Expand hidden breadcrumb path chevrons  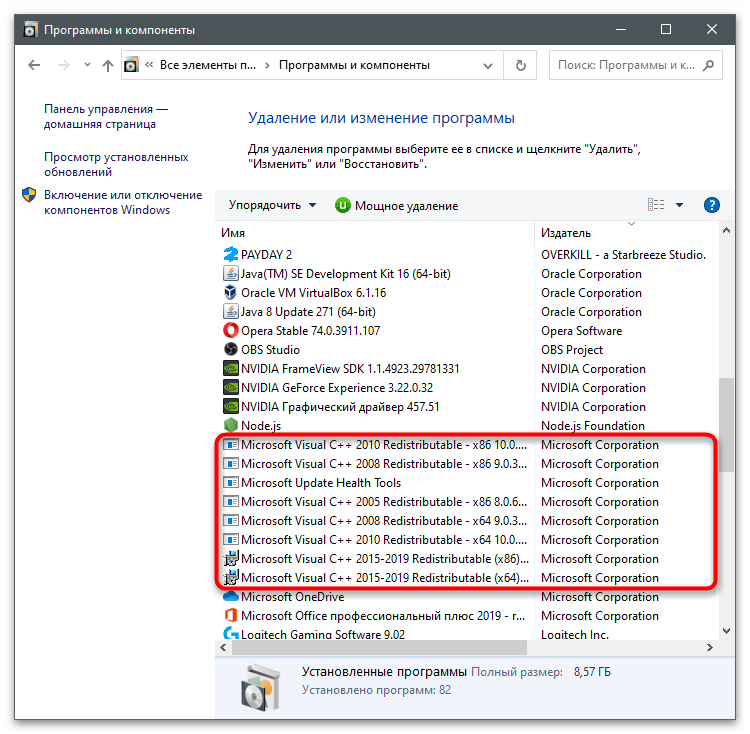149,65
